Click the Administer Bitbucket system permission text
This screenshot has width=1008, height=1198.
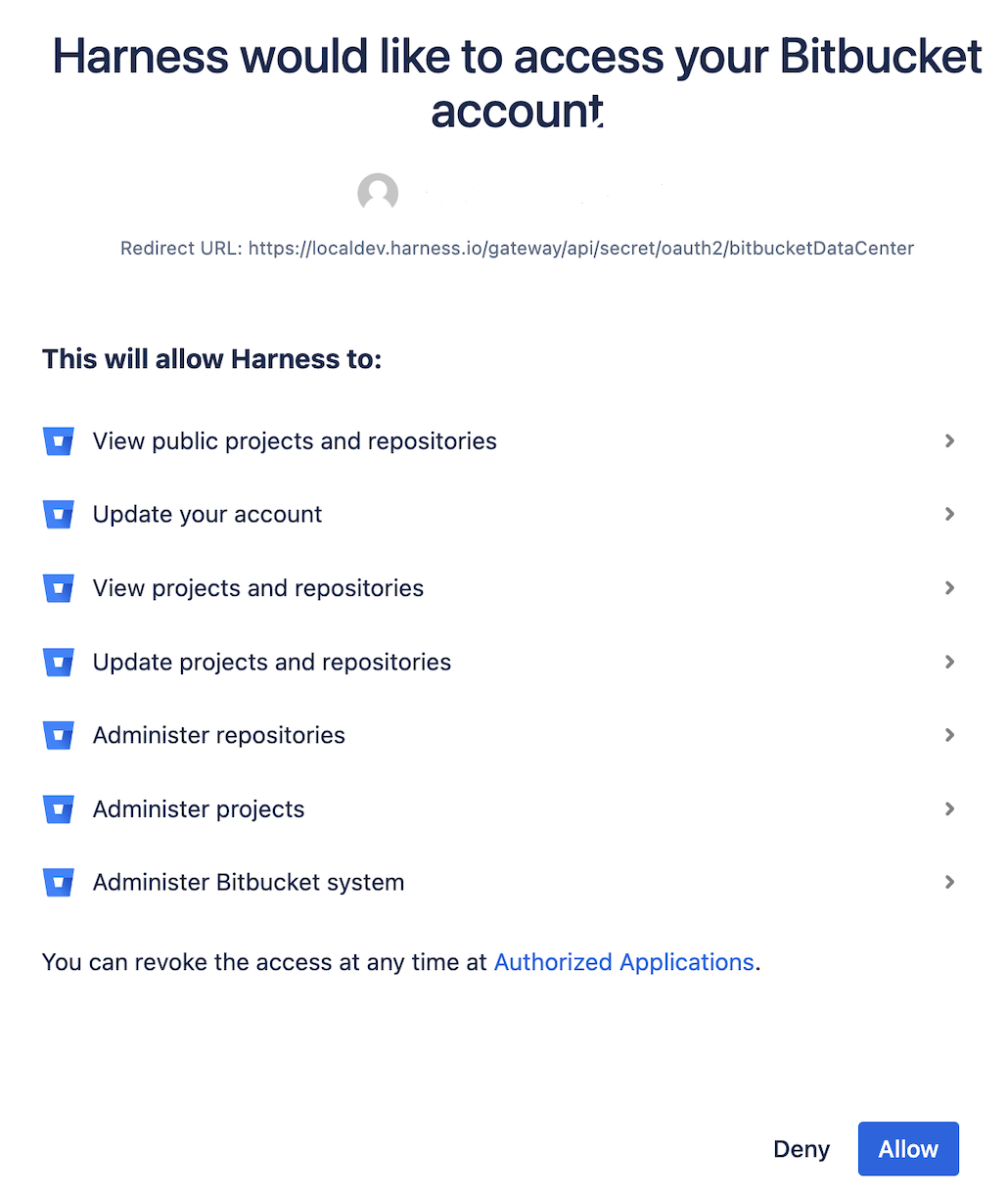pyautogui.click(x=249, y=883)
